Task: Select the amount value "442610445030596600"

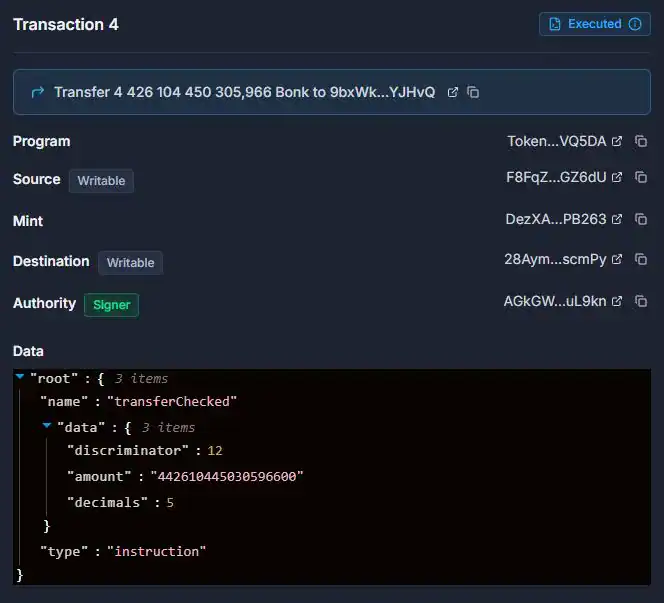Action: tap(227, 477)
